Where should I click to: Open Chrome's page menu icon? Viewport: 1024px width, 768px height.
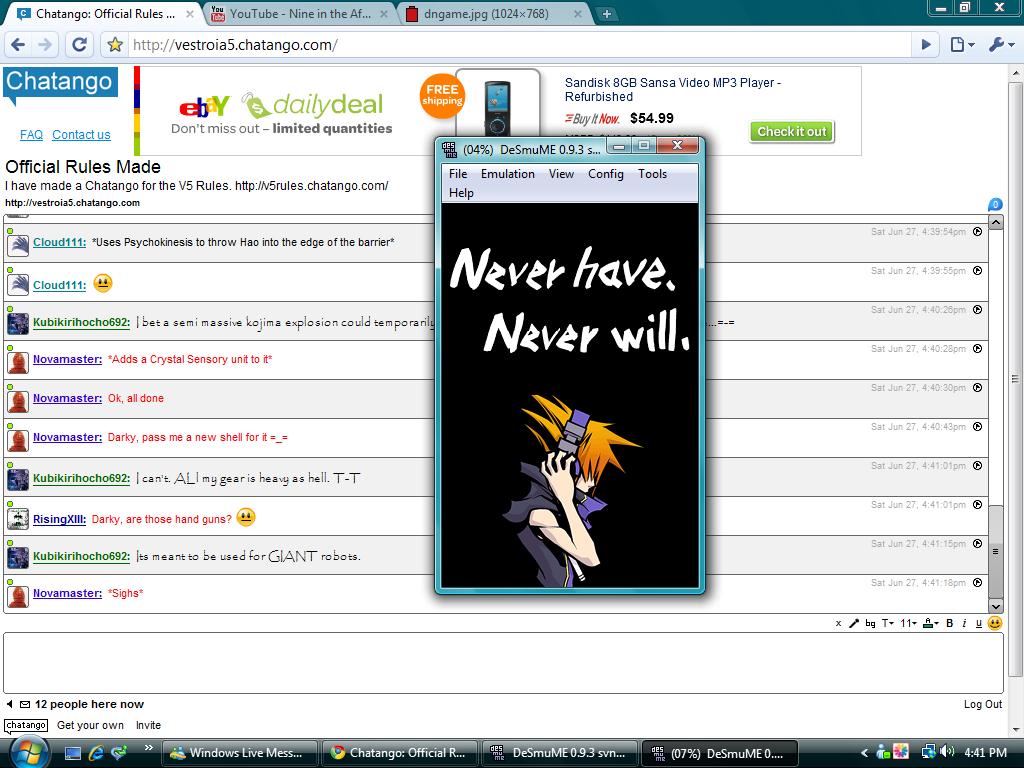[x=962, y=44]
